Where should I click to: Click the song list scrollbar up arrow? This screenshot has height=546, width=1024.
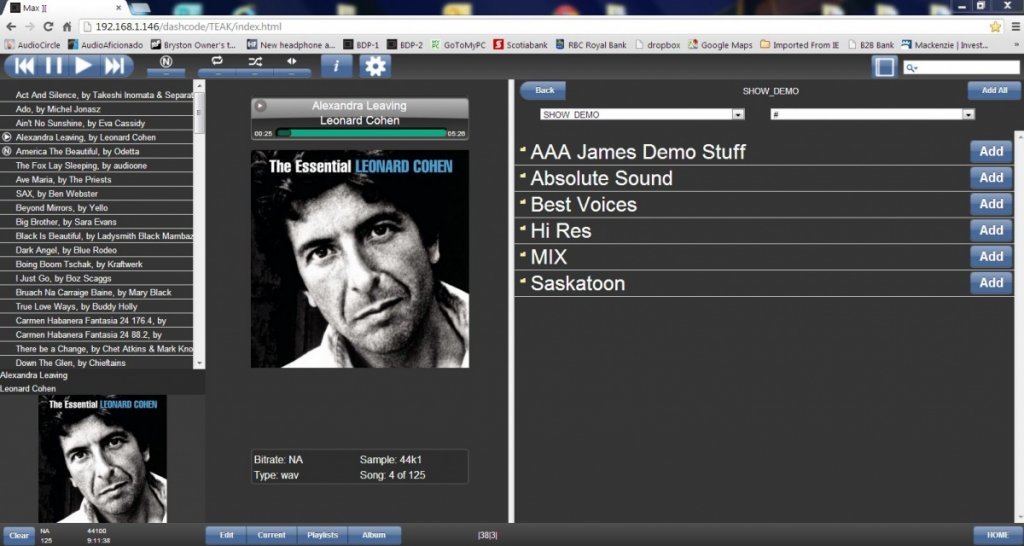pos(199,86)
